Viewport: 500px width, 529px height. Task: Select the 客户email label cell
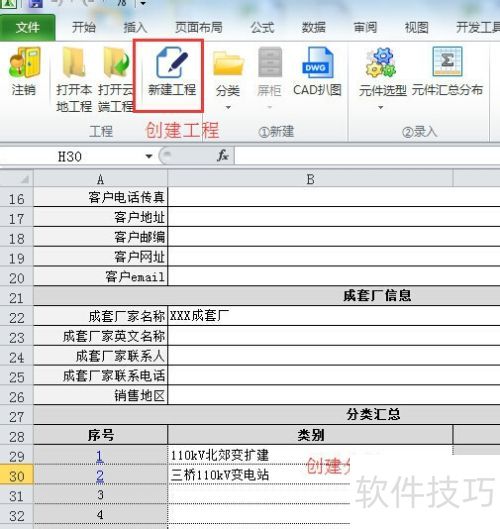(101, 277)
